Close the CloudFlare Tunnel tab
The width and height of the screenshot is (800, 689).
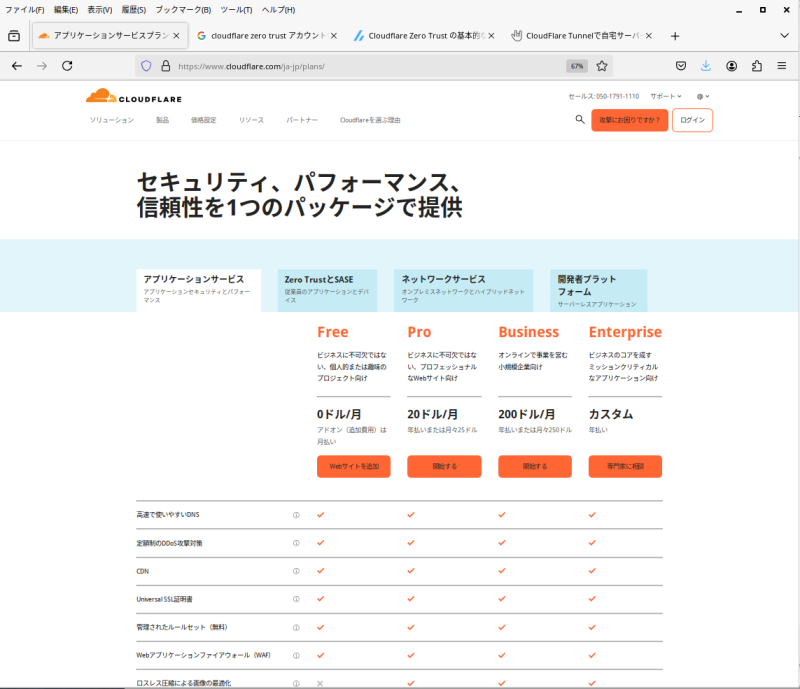(648, 36)
